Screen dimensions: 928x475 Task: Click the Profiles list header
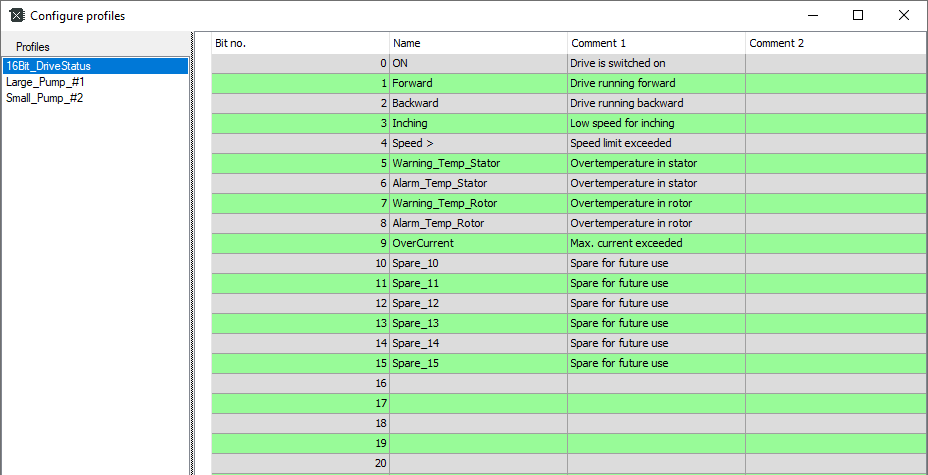tap(33, 47)
